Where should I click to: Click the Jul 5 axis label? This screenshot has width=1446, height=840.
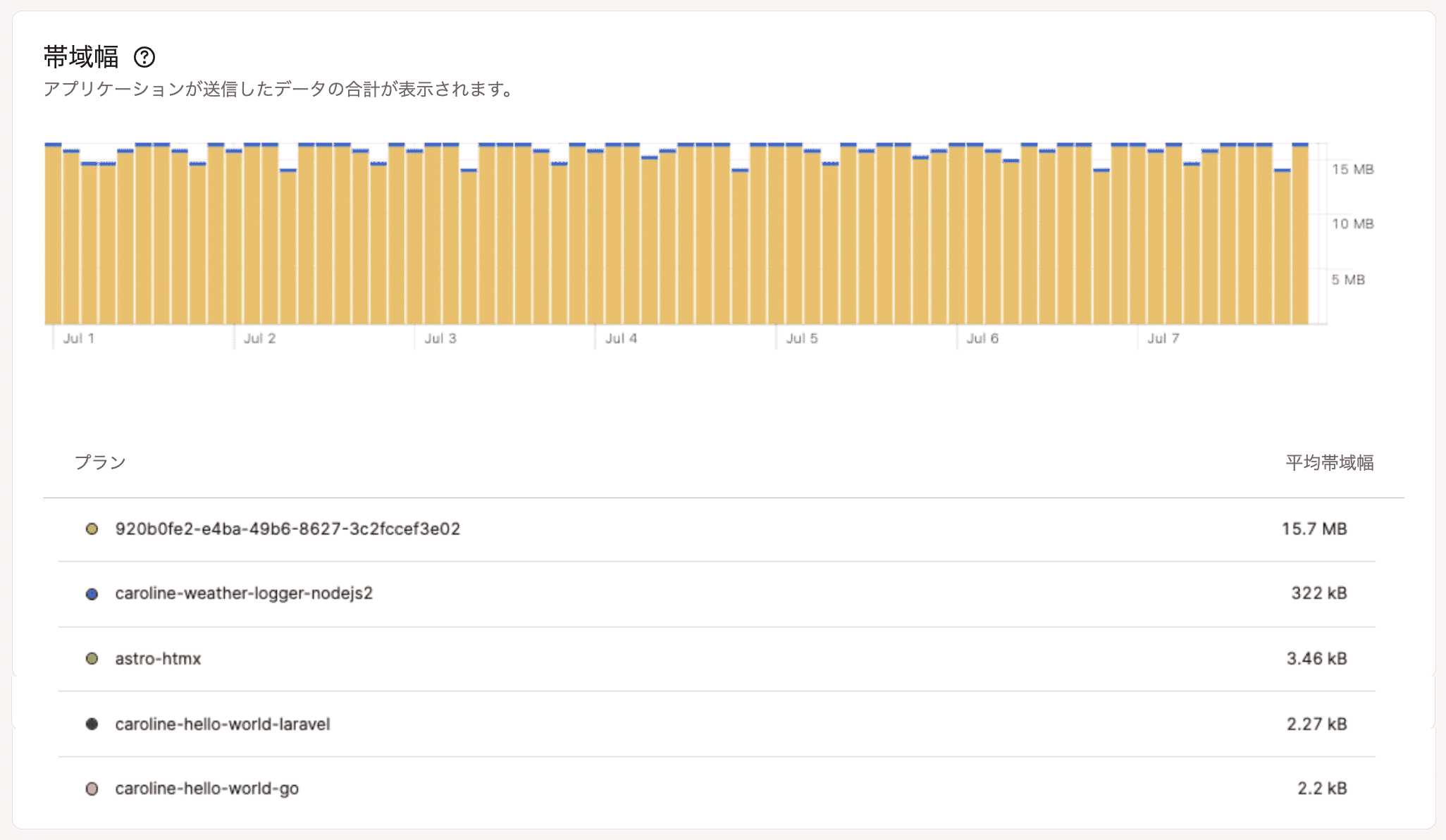pos(802,338)
